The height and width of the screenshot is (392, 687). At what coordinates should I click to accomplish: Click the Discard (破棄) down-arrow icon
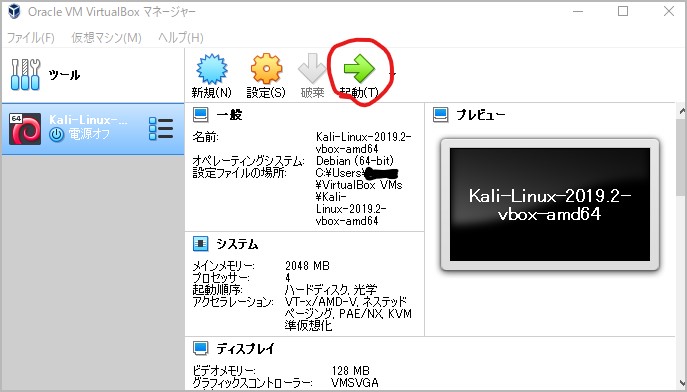pos(312,68)
